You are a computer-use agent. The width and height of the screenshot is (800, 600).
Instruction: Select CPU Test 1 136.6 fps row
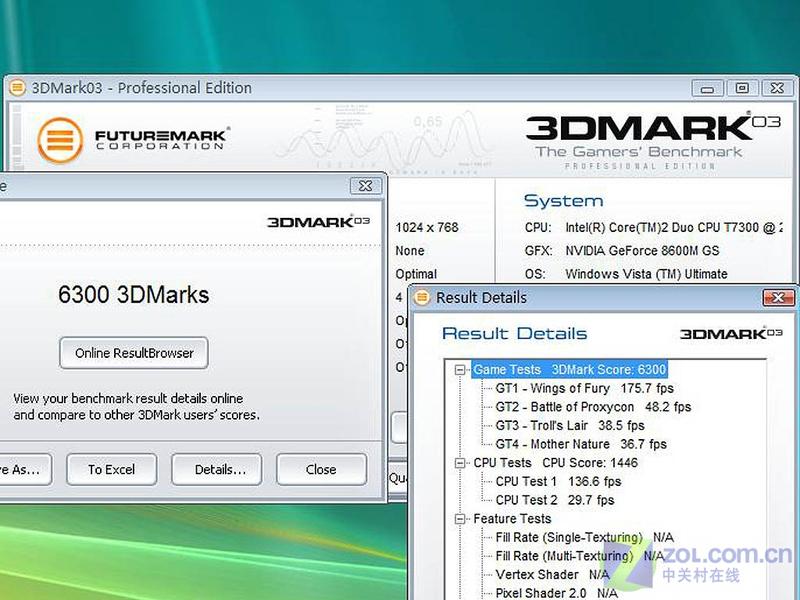click(558, 481)
